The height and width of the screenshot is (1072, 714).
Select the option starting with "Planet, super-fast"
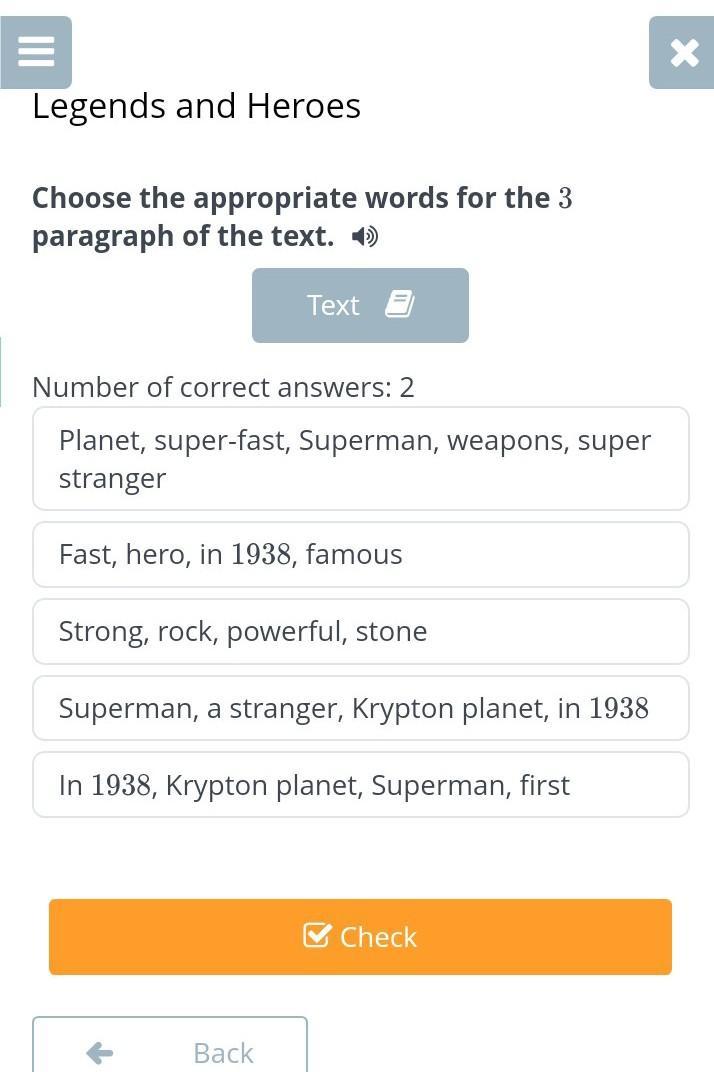[x=360, y=459]
